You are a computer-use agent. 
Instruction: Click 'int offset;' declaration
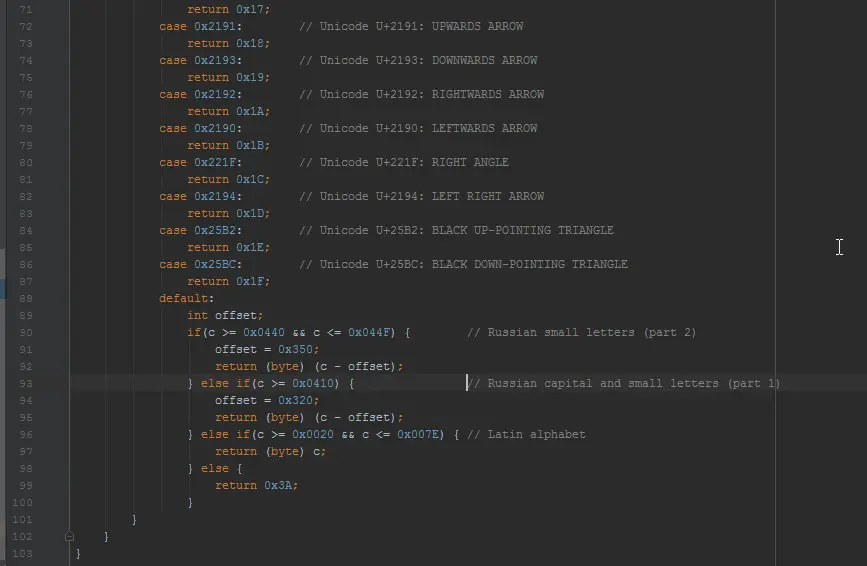[225, 316]
